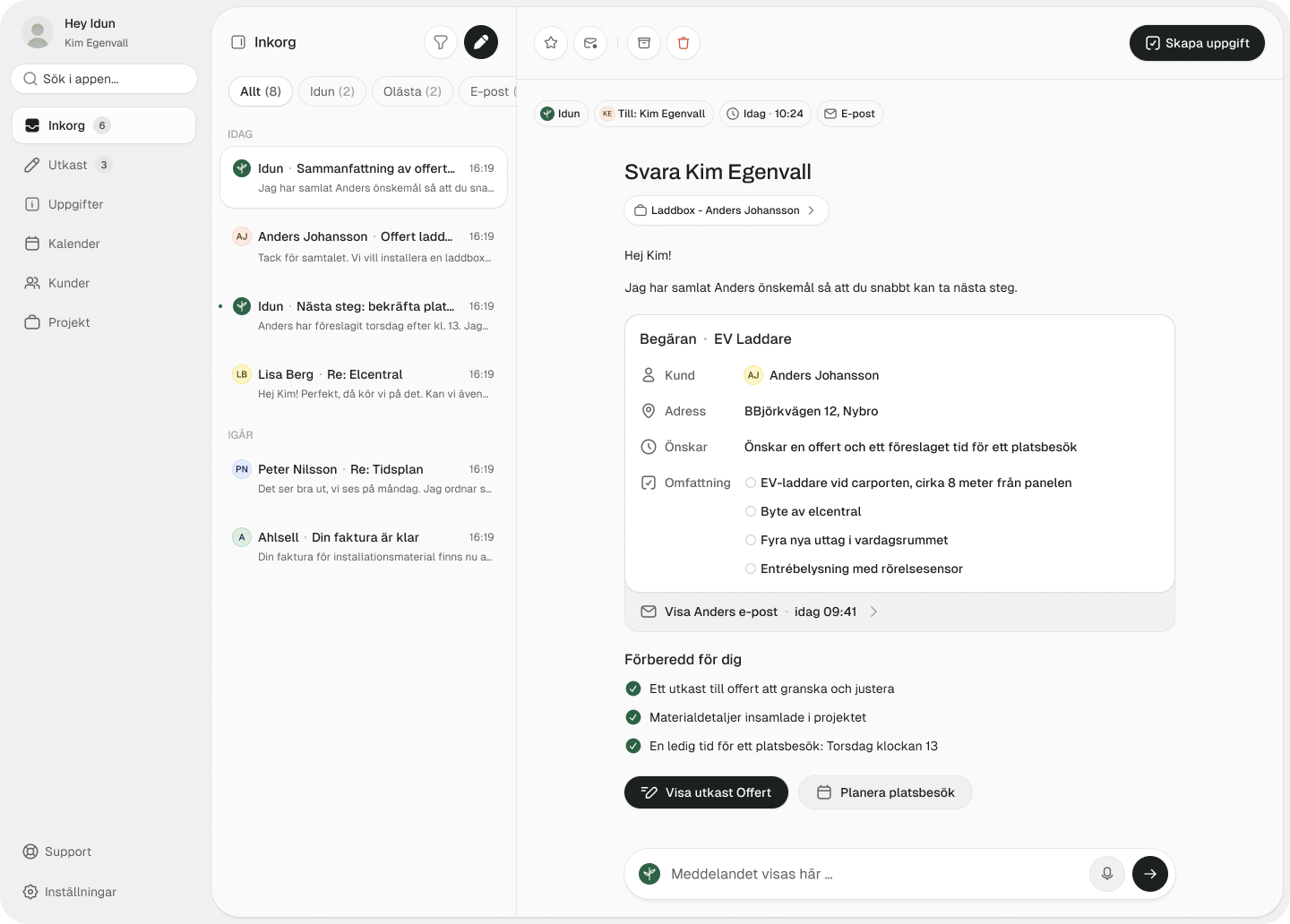The height and width of the screenshot is (924, 1290).
Task: Open Ahlsell Din faktura är klar message
Action: 364,546
